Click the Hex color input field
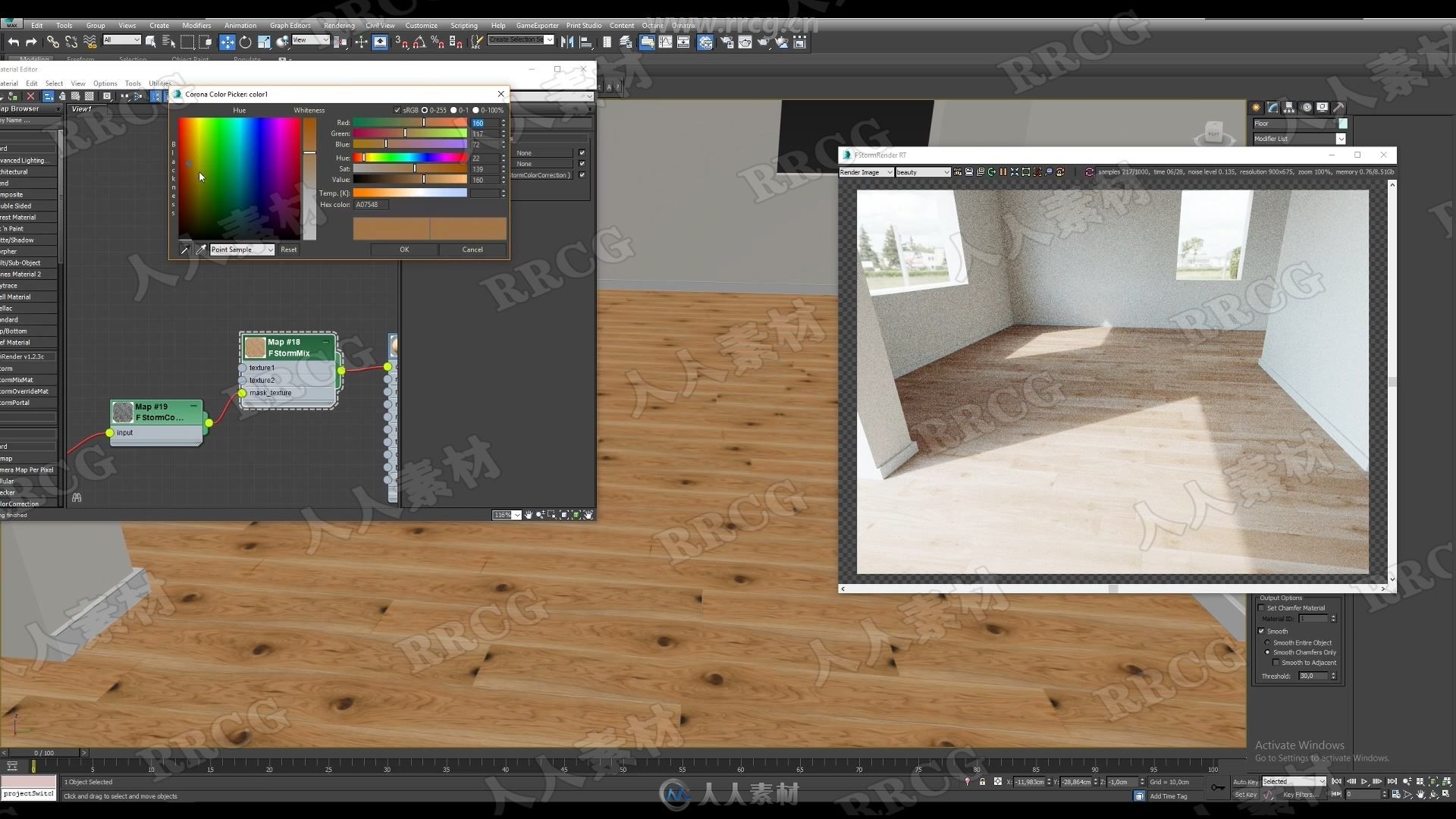The height and width of the screenshot is (819, 1456). pos(372,205)
